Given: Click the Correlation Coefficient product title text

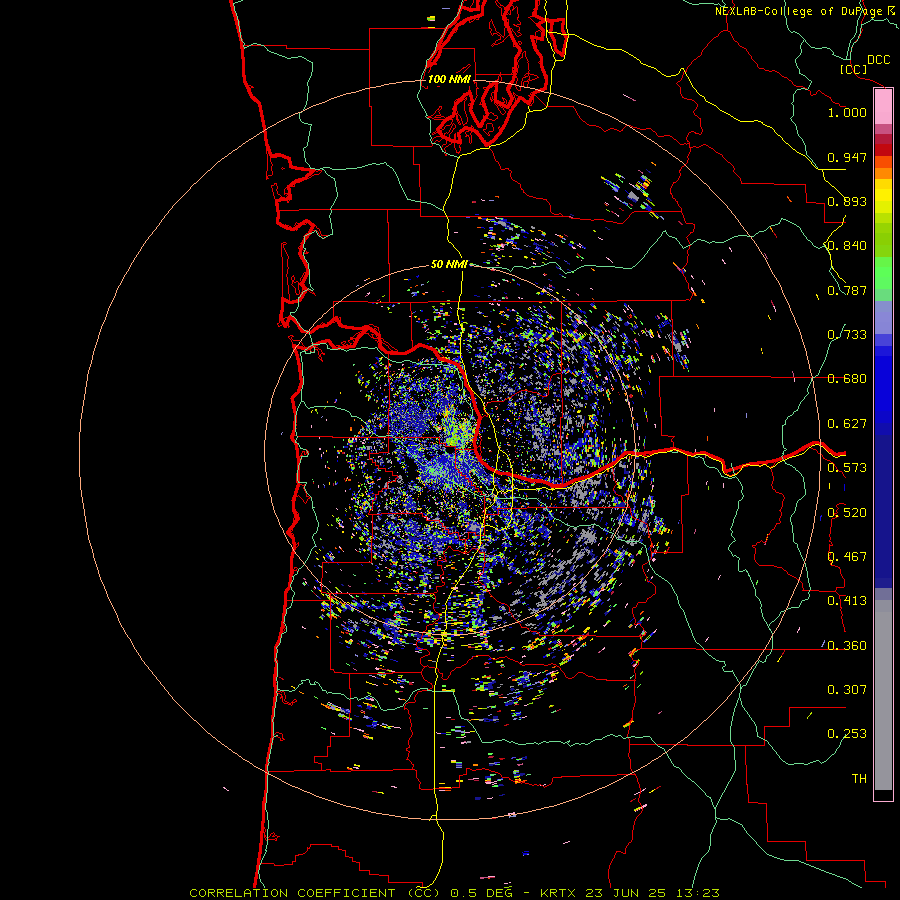Looking at the screenshot, I should point(315,893).
